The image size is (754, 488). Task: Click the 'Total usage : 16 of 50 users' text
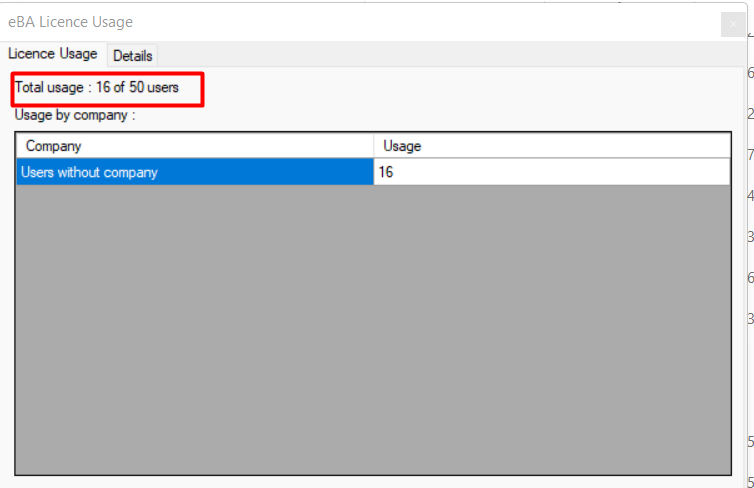coord(97,88)
